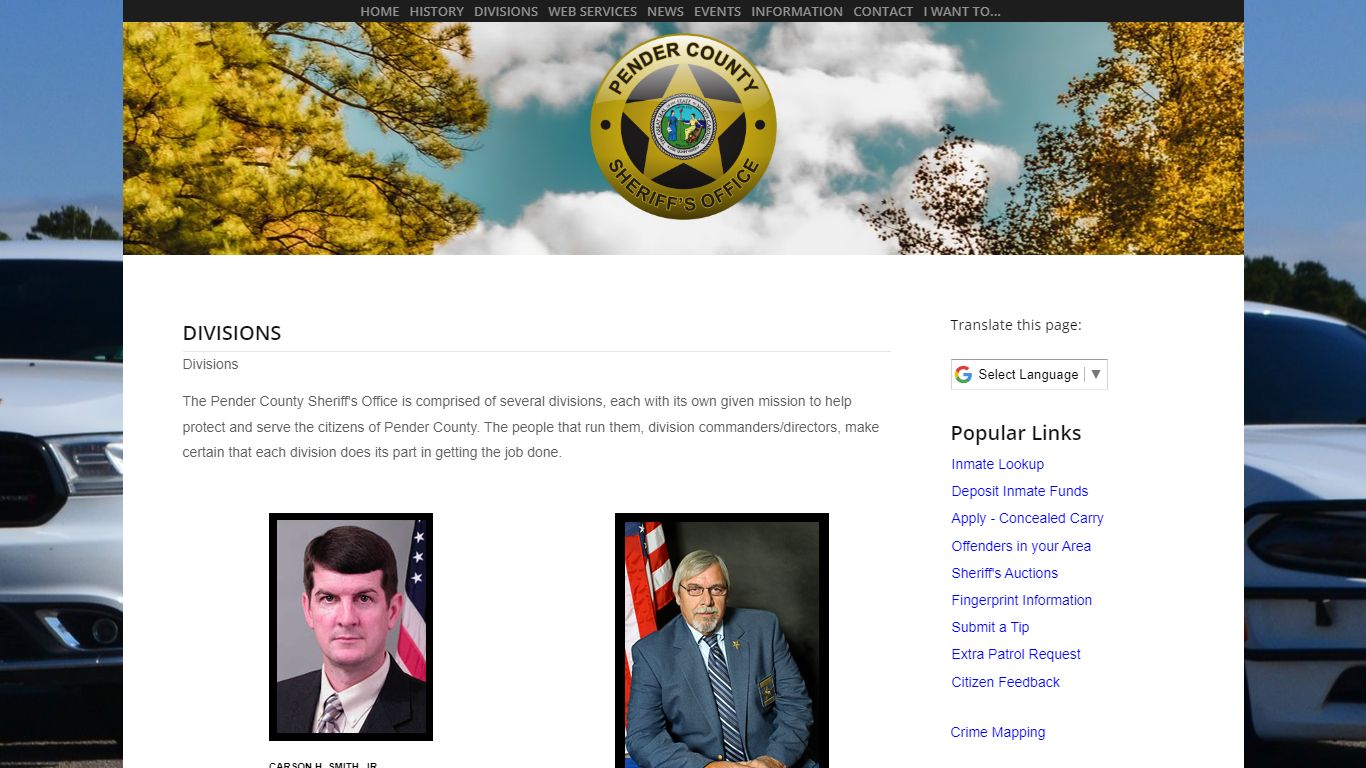The image size is (1366, 768).
Task: Click the Carson H. Smith, Jr. name caption
Action: [323, 765]
